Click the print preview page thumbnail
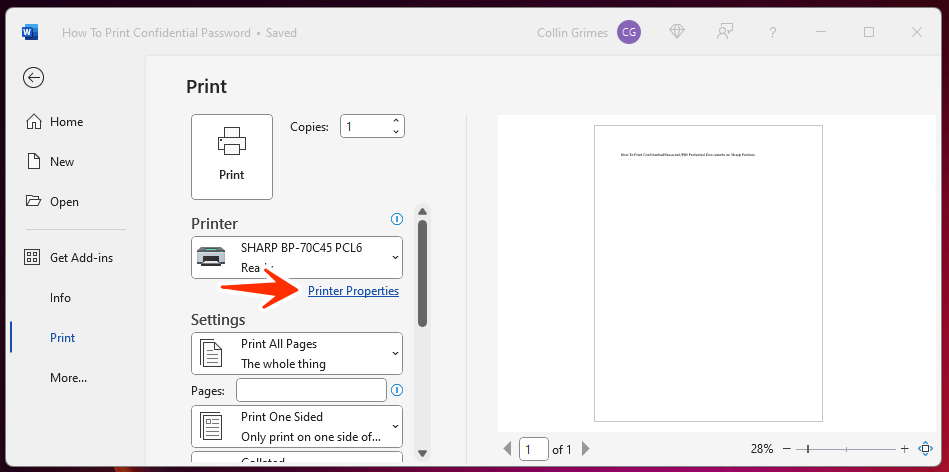The width and height of the screenshot is (949, 472). click(708, 273)
